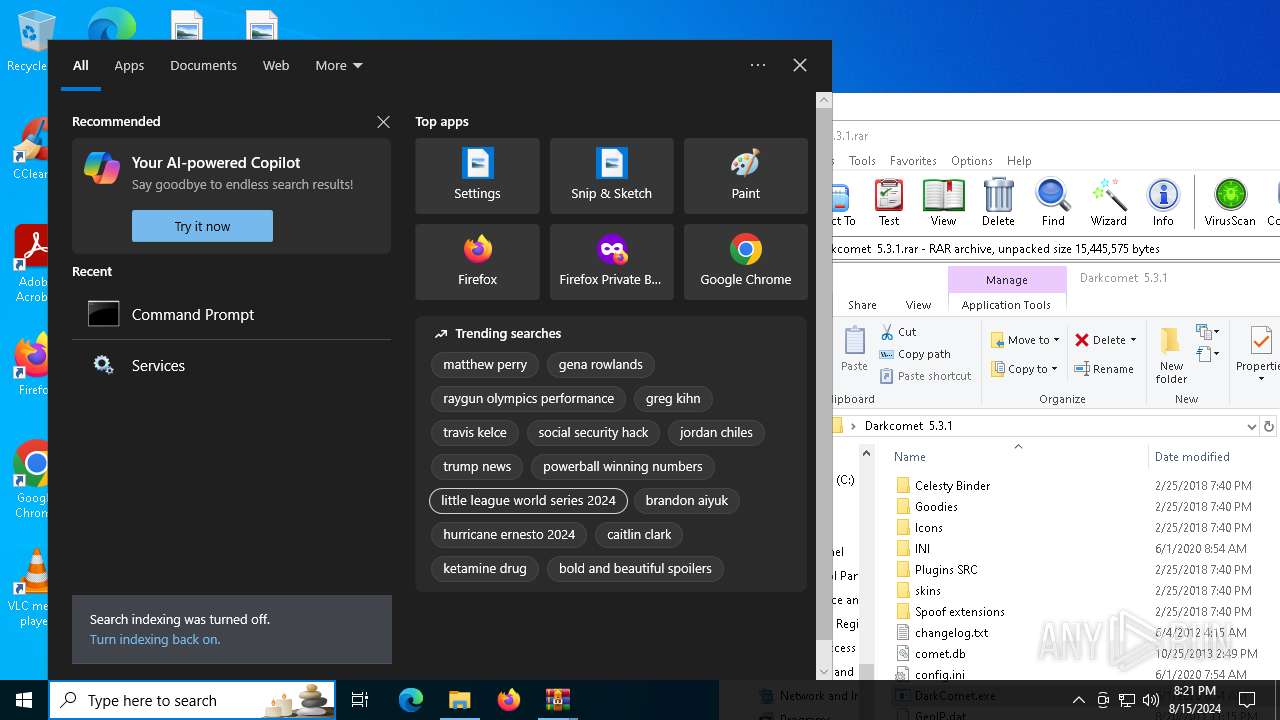The height and width of the screenshot is (720, 1280).
Task: Click Rename in Explorer ribbon
Action: coord(1104,369)
